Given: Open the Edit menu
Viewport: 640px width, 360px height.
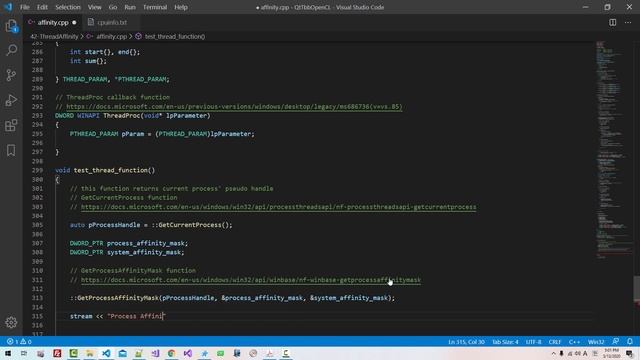Looking at the screenshot, I should pos(42,7).
